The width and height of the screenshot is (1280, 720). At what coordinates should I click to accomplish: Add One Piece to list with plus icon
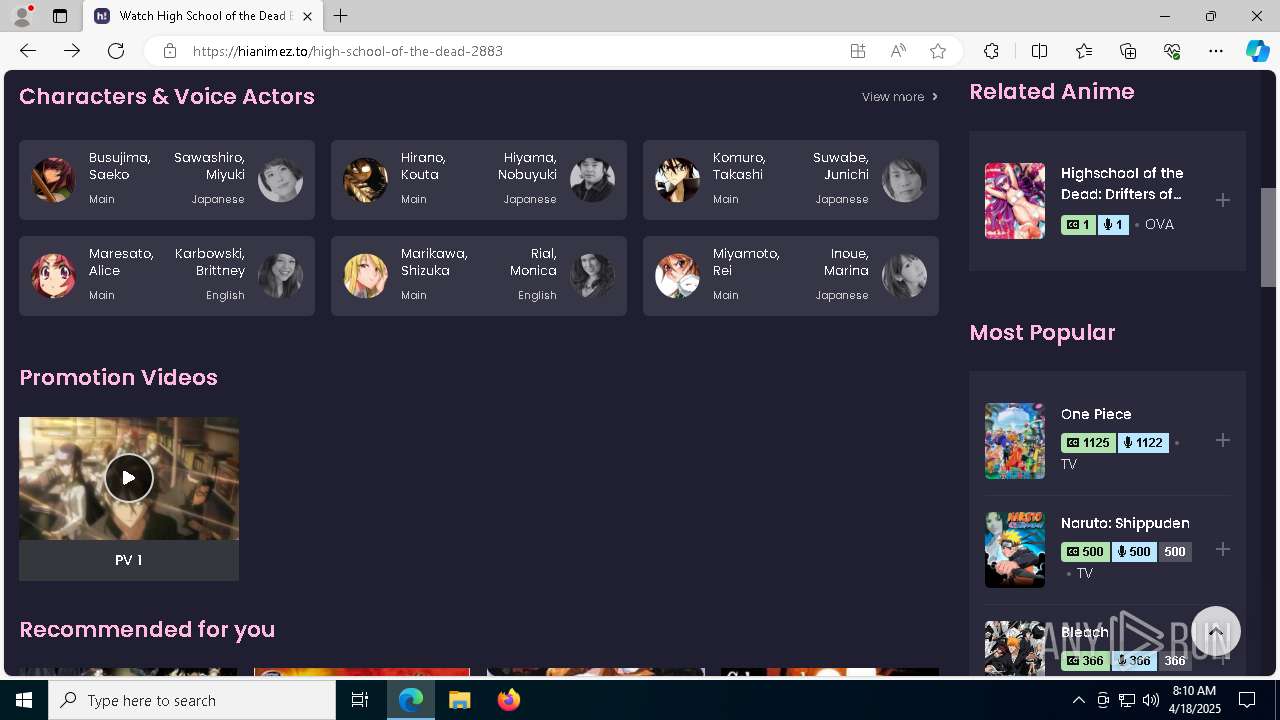click(1222, 440)
